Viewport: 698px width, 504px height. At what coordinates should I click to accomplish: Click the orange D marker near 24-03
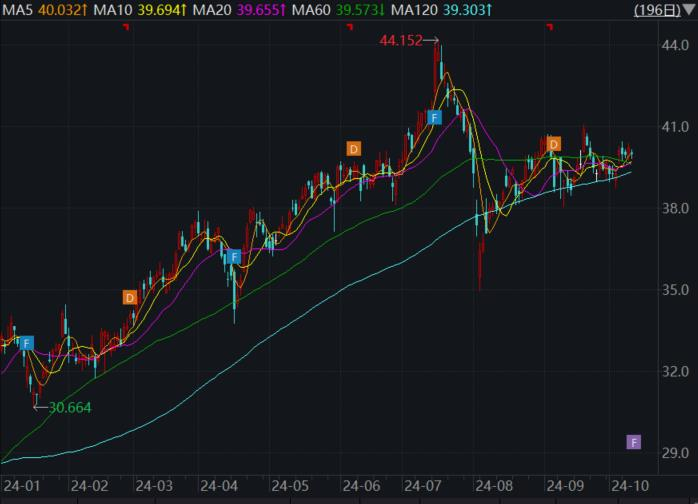[x=130, y=297]
